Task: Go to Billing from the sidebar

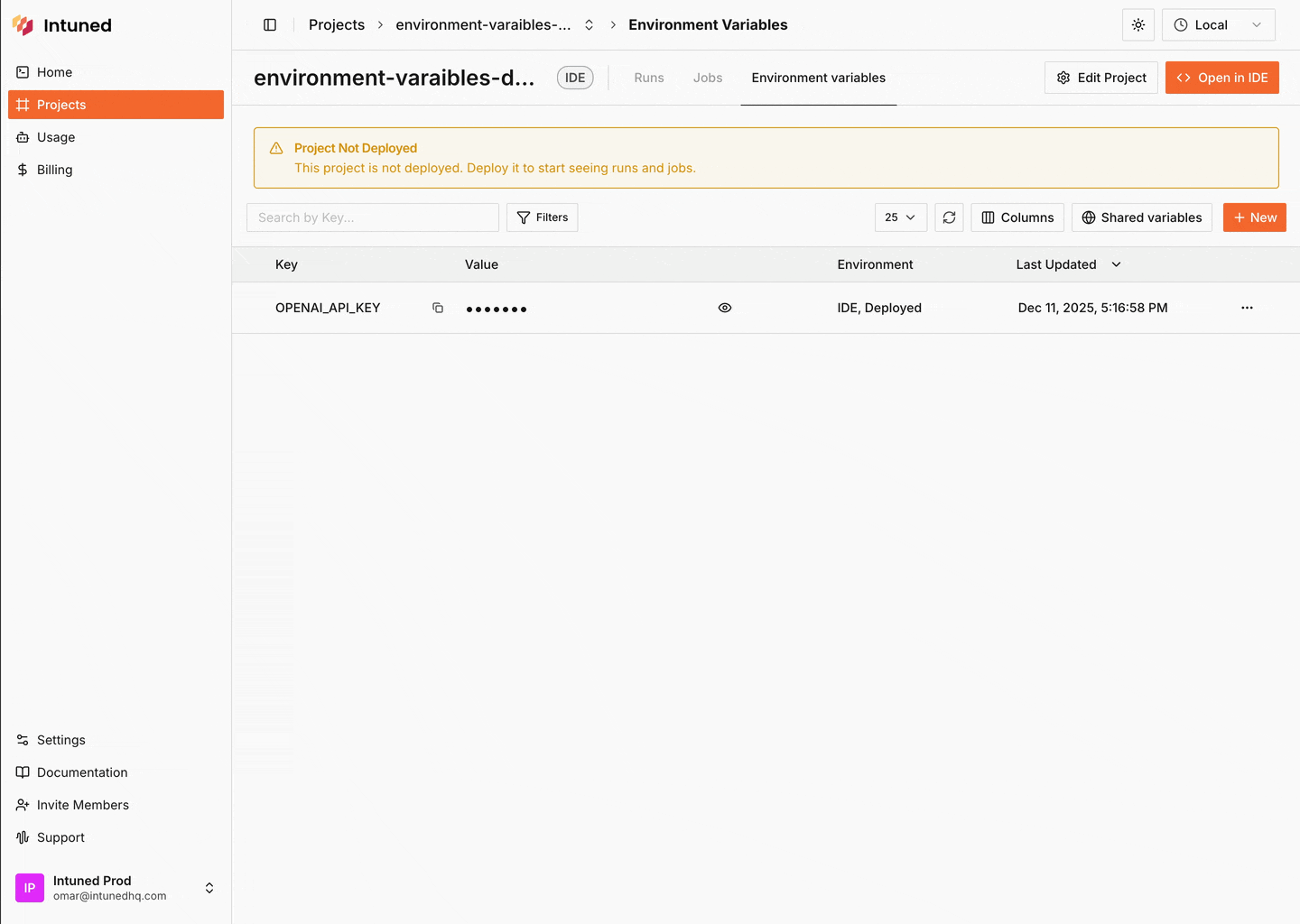Action: pyautogui.click(x=54, y=170)
